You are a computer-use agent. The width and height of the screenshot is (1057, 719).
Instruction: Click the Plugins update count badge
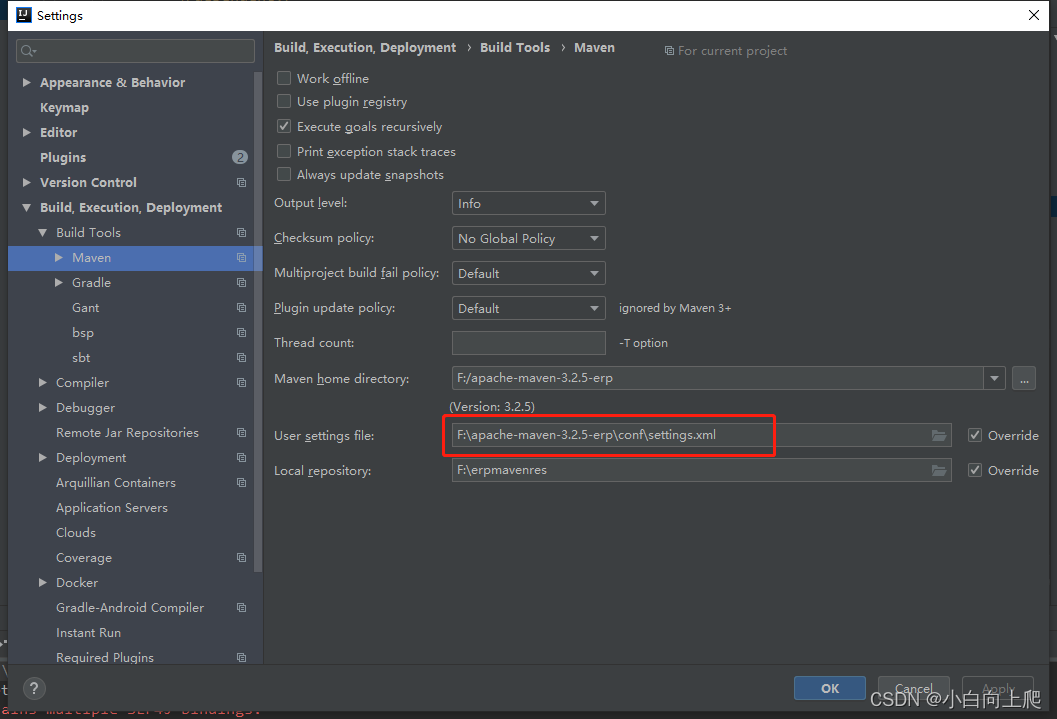[240, 157]
